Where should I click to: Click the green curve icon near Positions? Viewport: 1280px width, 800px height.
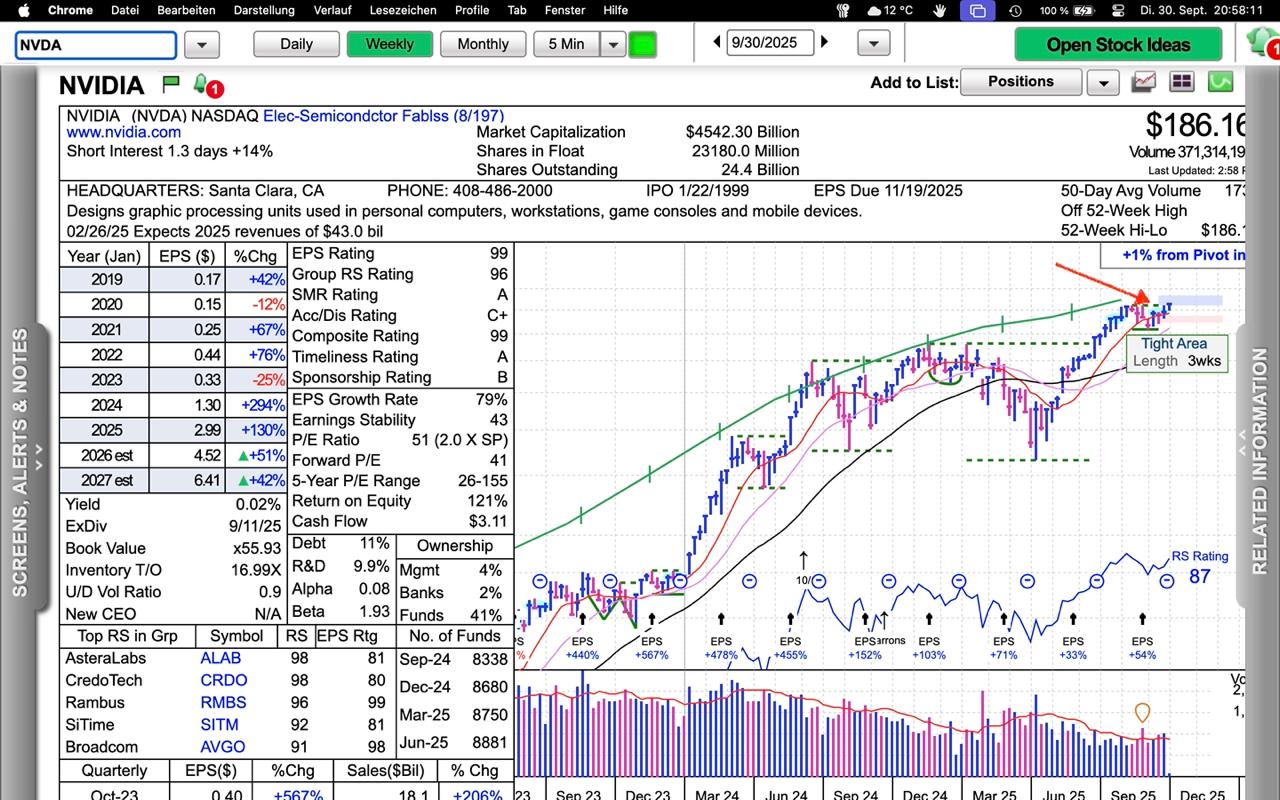pyautogui.click(x=1220, y=82)
